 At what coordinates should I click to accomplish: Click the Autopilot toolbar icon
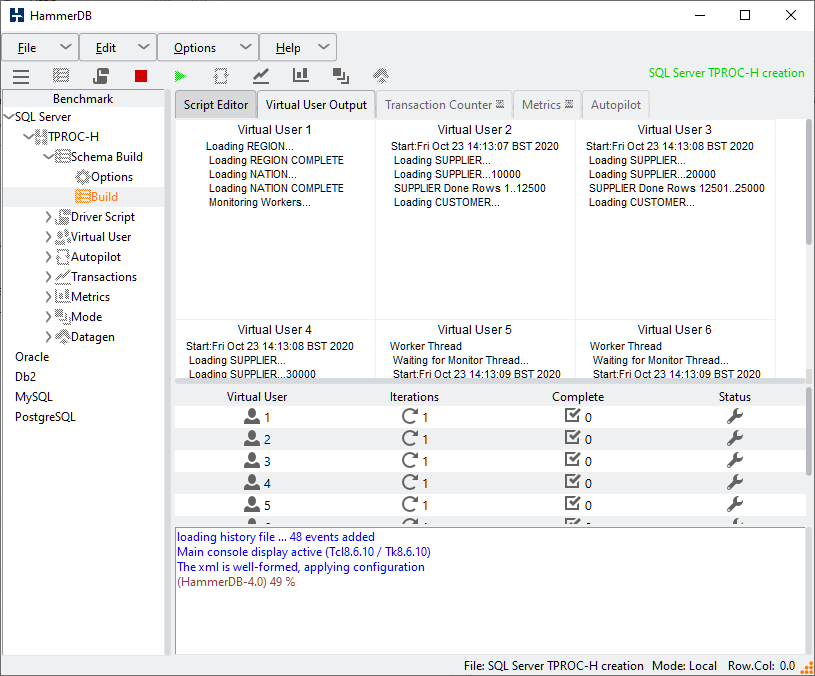[221, 76]
